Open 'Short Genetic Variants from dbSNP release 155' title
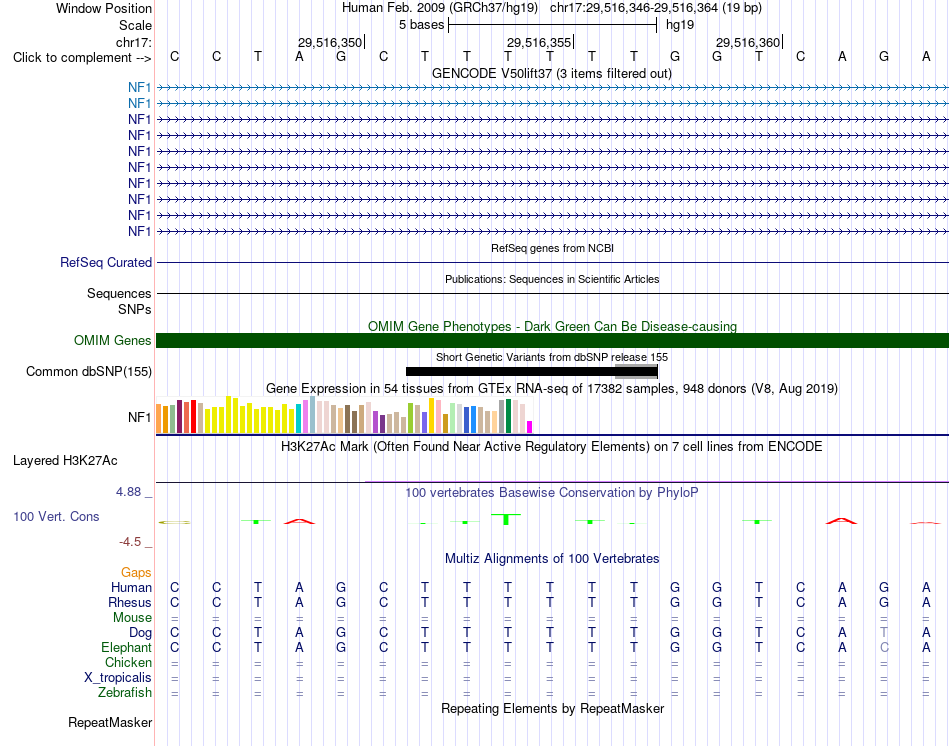 coord(552,357)
